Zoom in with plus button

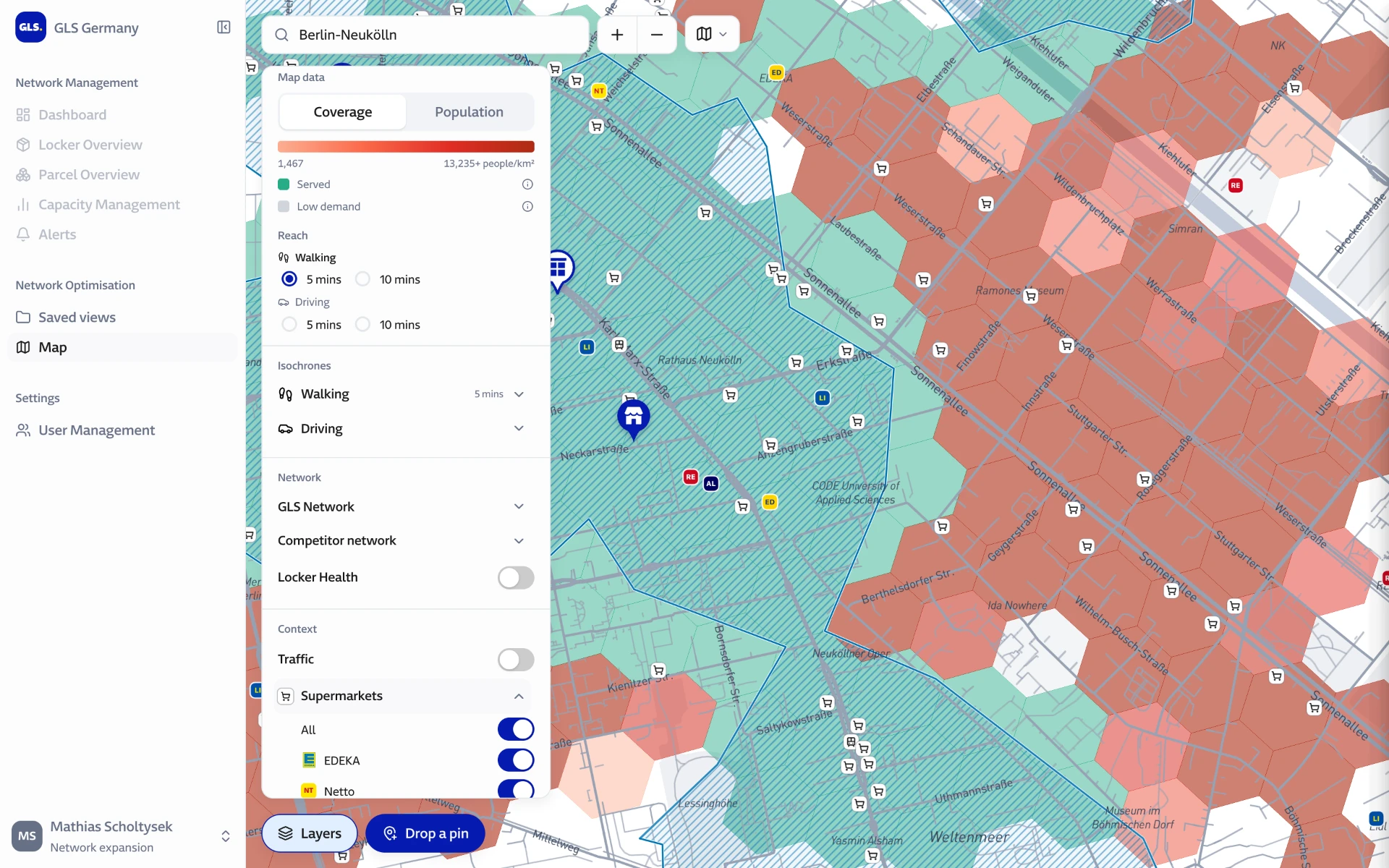617,35
